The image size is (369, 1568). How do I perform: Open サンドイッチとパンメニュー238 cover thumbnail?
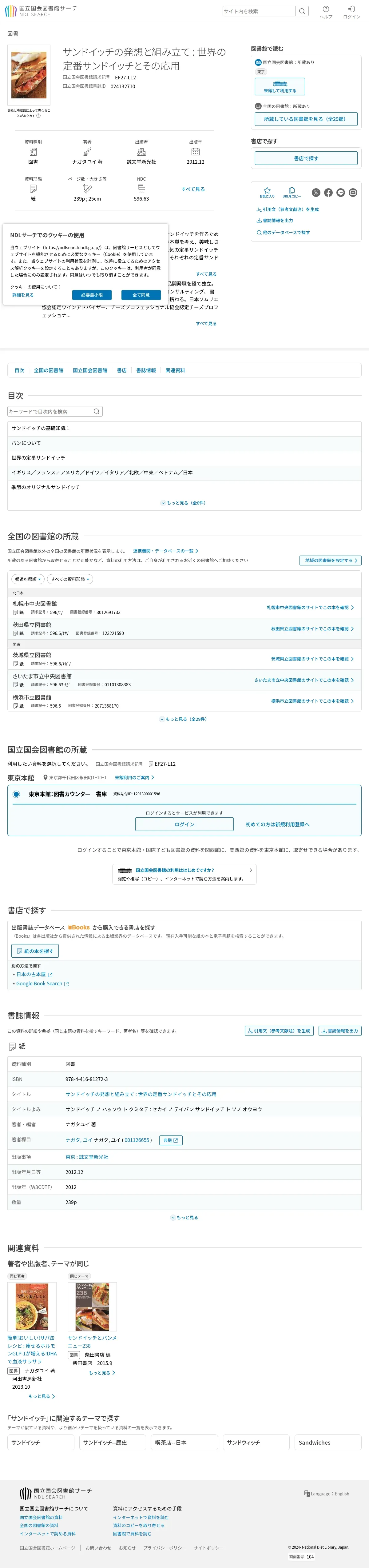tap(92, 1306)
